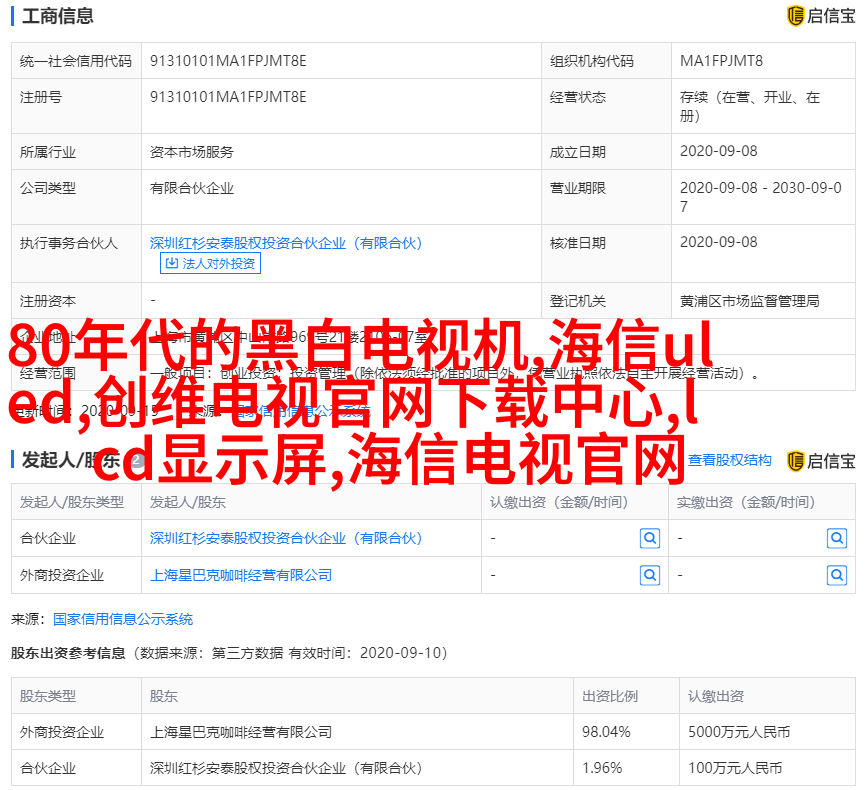Select the 统一社会信用代码 value 91310101MA1FPJMT8E
This screenshot has height=790, width=867.
pos(228,61)
